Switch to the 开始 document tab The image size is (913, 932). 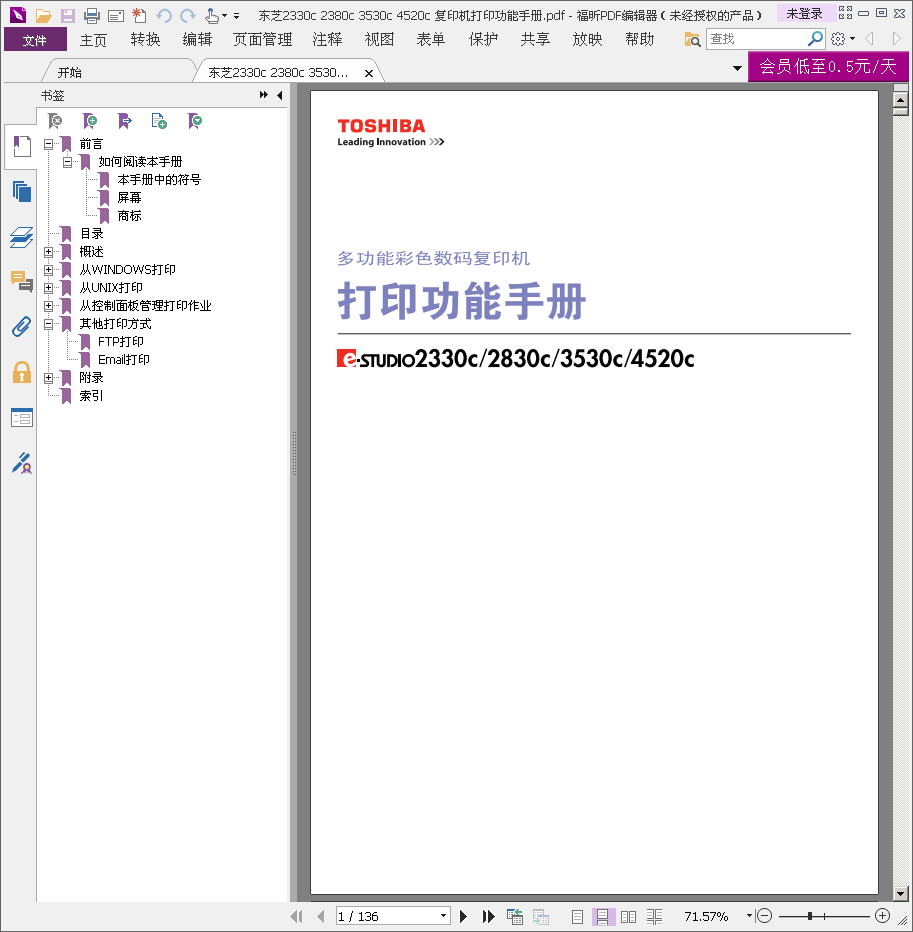pos(70,73)
